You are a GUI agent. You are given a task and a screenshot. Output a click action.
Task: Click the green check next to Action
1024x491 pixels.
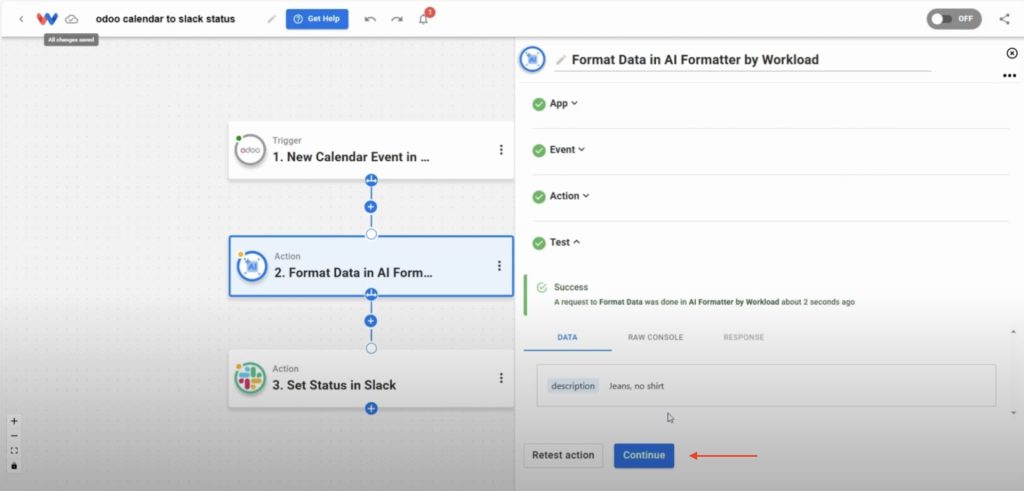(539, 197)
